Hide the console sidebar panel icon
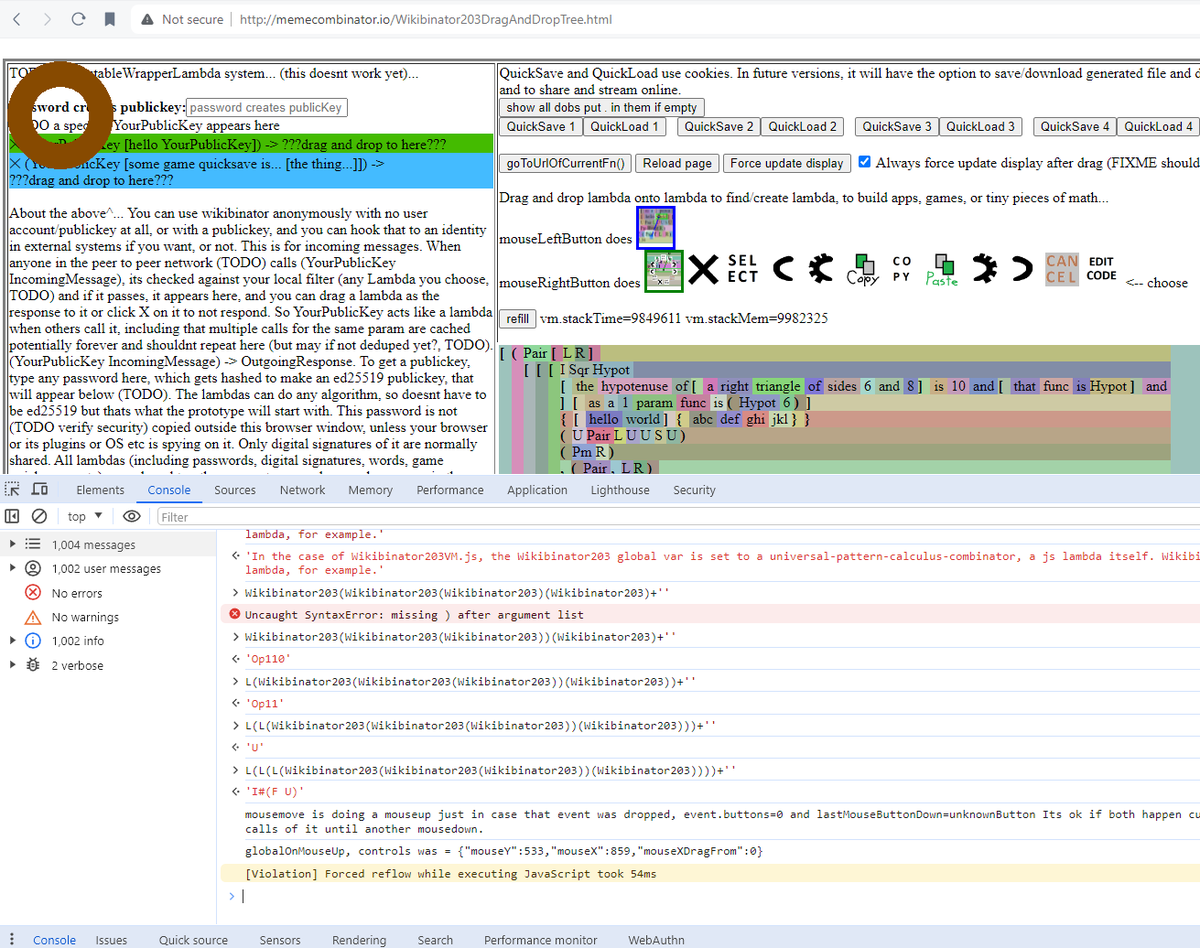This screenshot has height=948, width=1200. pos(12,516)
